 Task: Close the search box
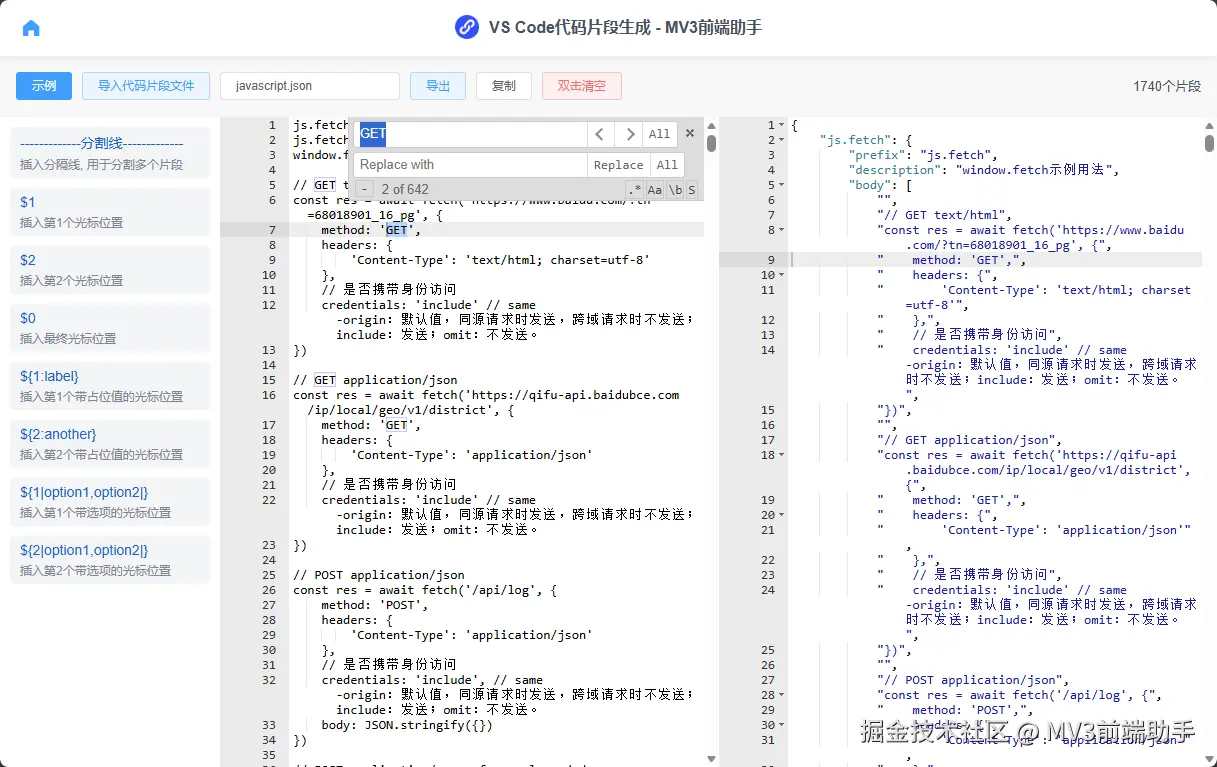[690, 133]
